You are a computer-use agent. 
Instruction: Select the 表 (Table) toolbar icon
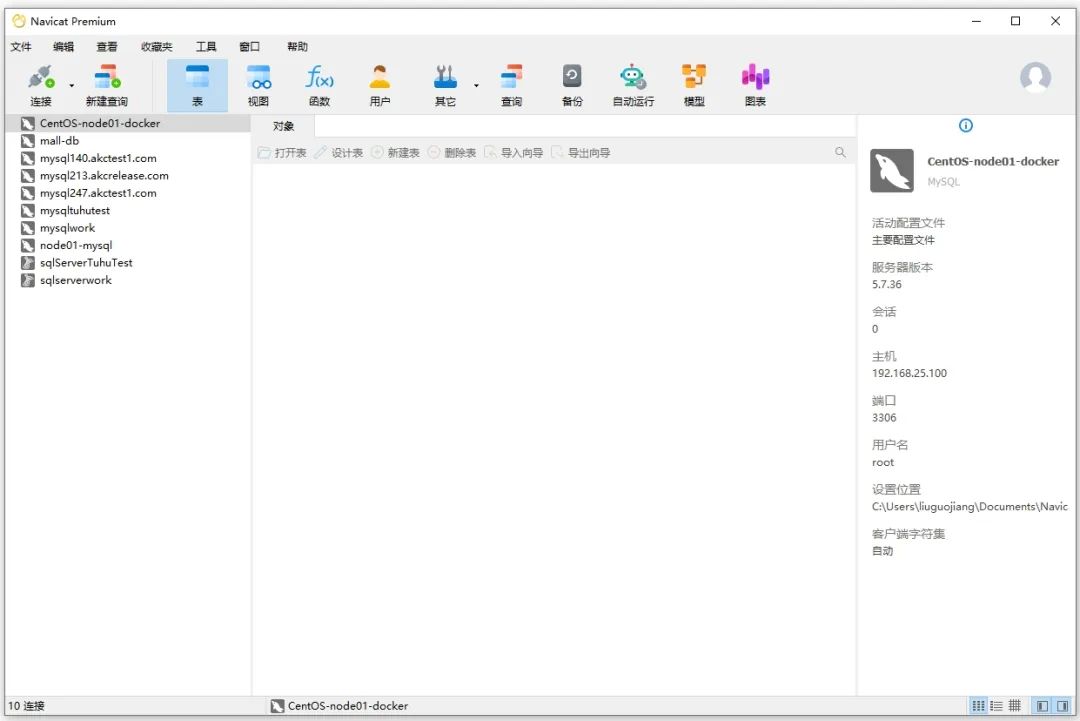click(x=197, y=85)
